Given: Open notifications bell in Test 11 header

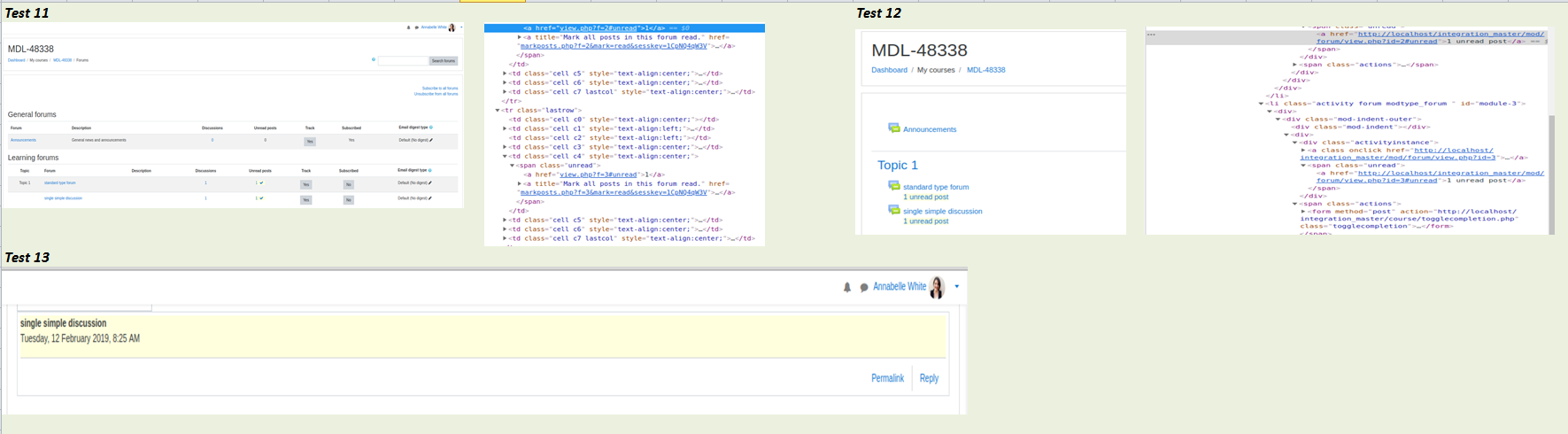Looking at the screenshot, I should click(408, 27).
